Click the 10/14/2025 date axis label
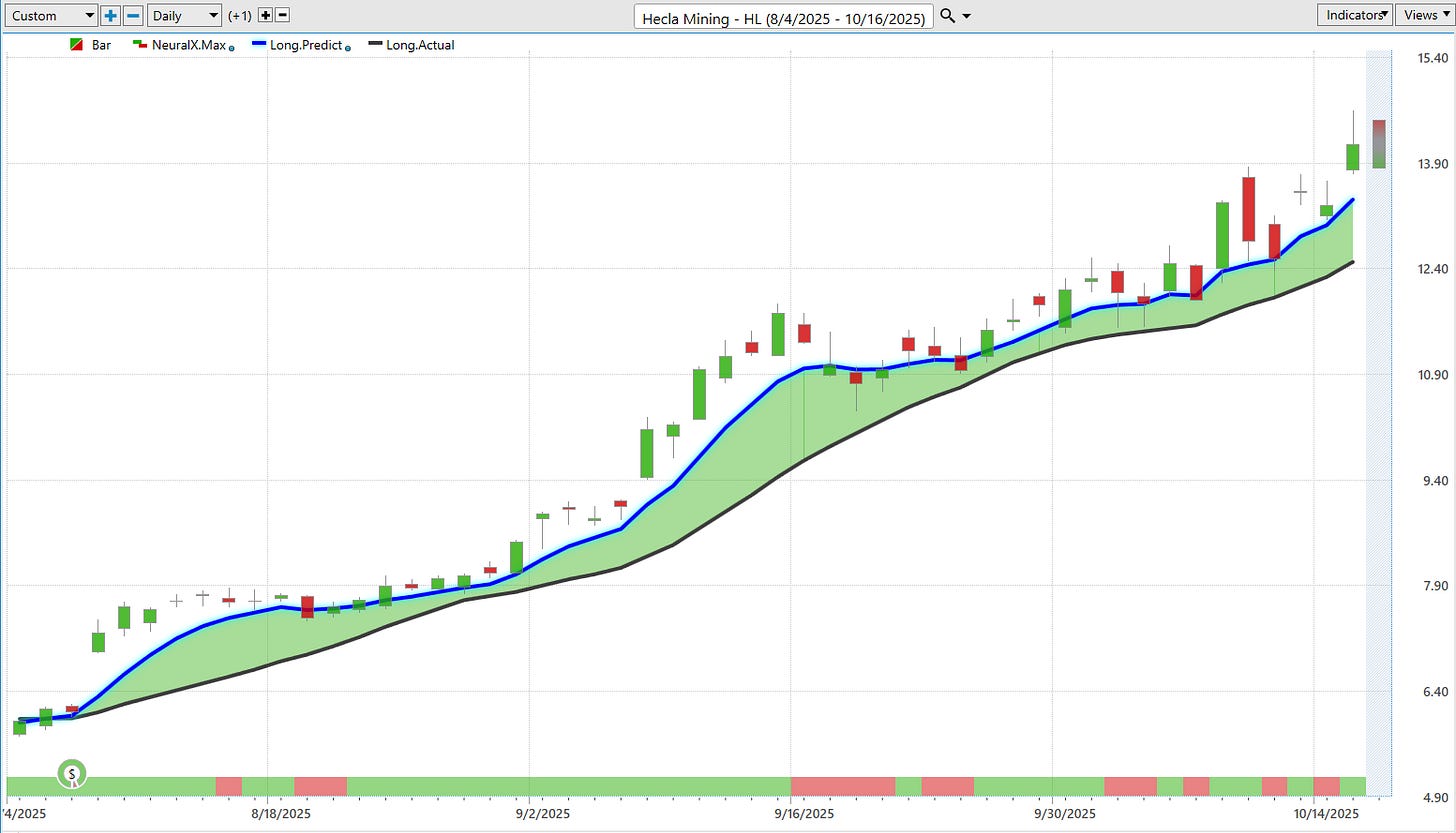The height and width of the screenshot is (833, 1456). (1327, 814)
